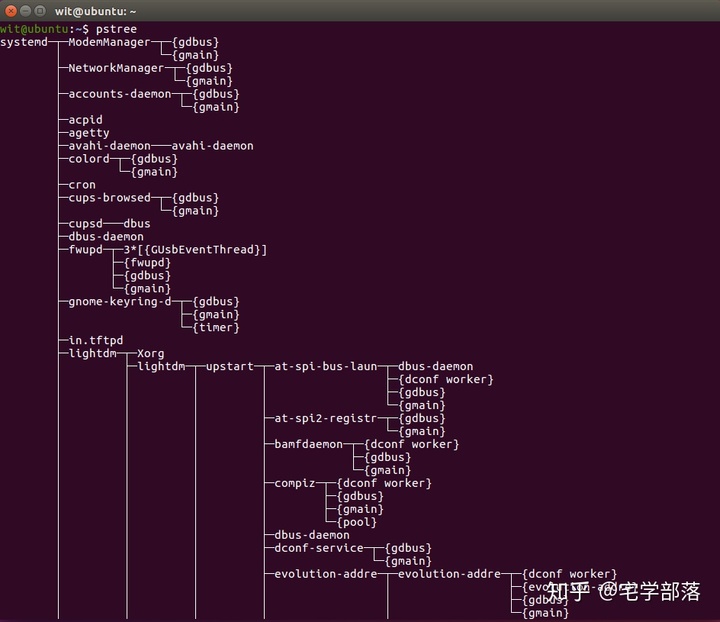This screenshot has width=720, height=622.
Task: Select the 'compiz' process name
Action: 295,483
